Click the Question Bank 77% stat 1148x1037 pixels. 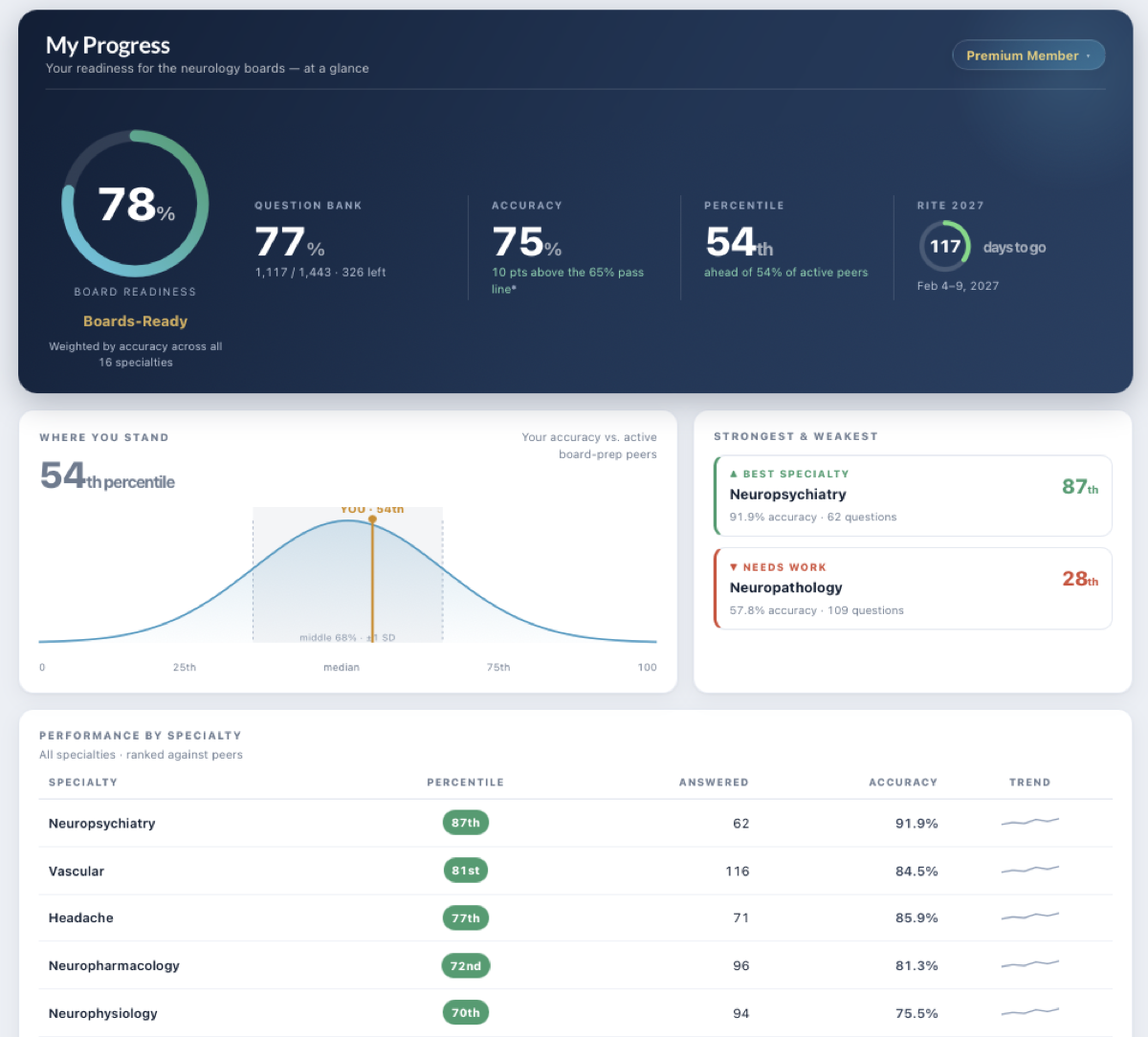[290, 242]
